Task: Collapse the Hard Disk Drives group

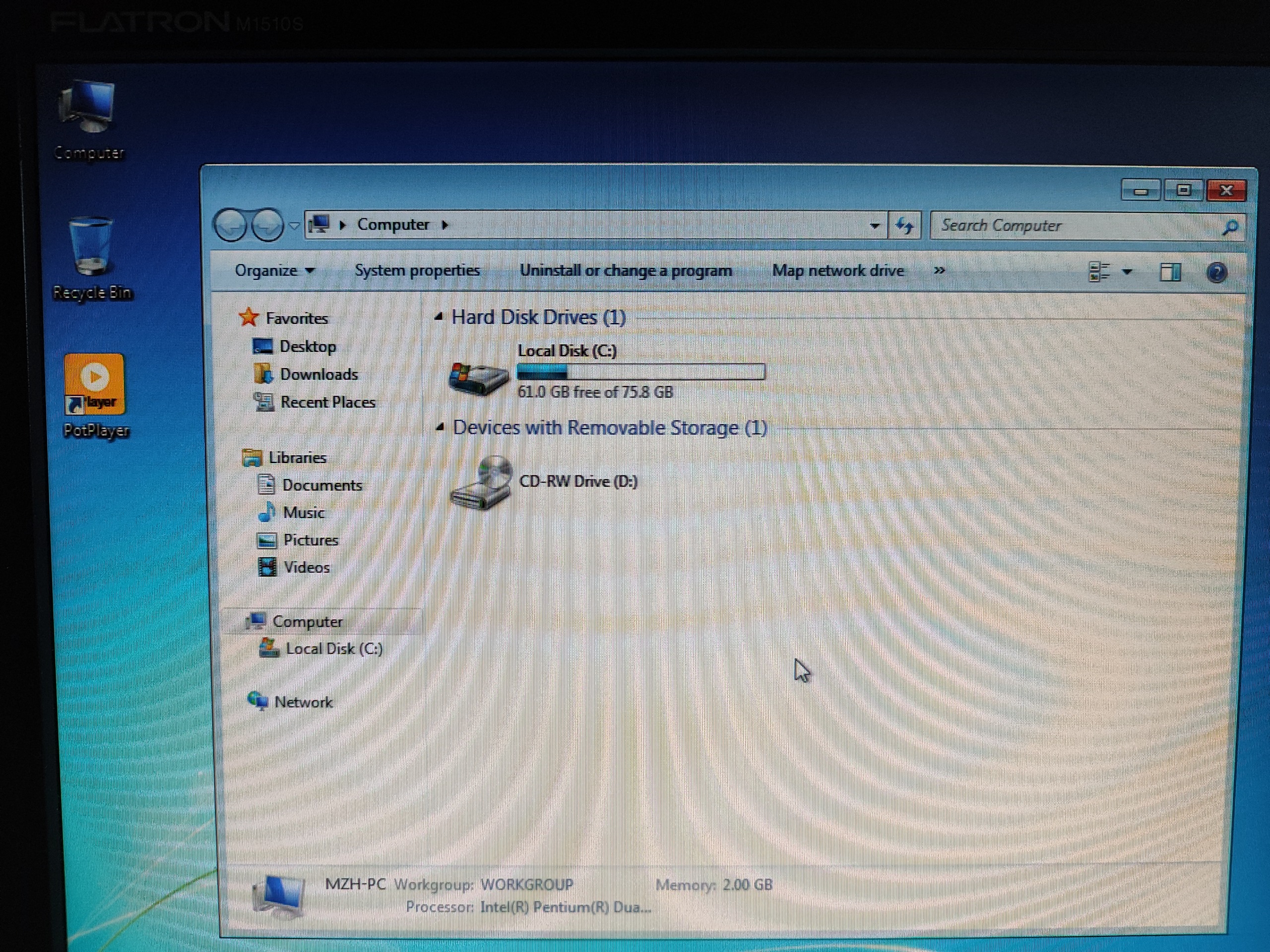Action: [x=439, y=317]
